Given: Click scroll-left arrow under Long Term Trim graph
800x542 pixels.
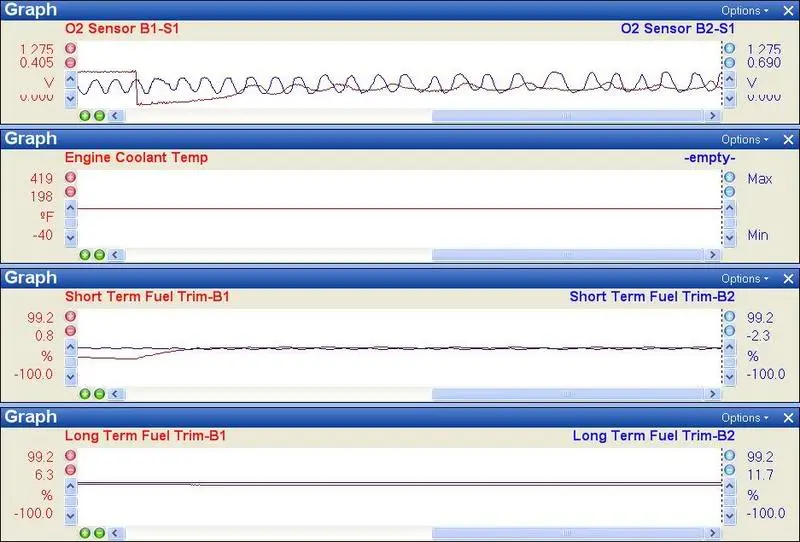Looking at the screenshot, I should click(x=116, y=533).
